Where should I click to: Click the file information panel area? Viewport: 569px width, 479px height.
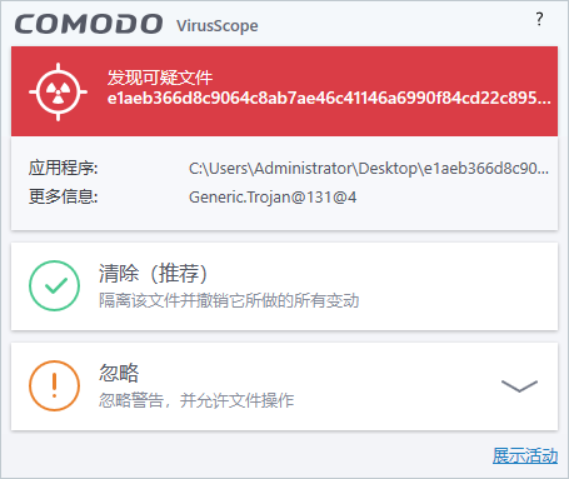284,183
